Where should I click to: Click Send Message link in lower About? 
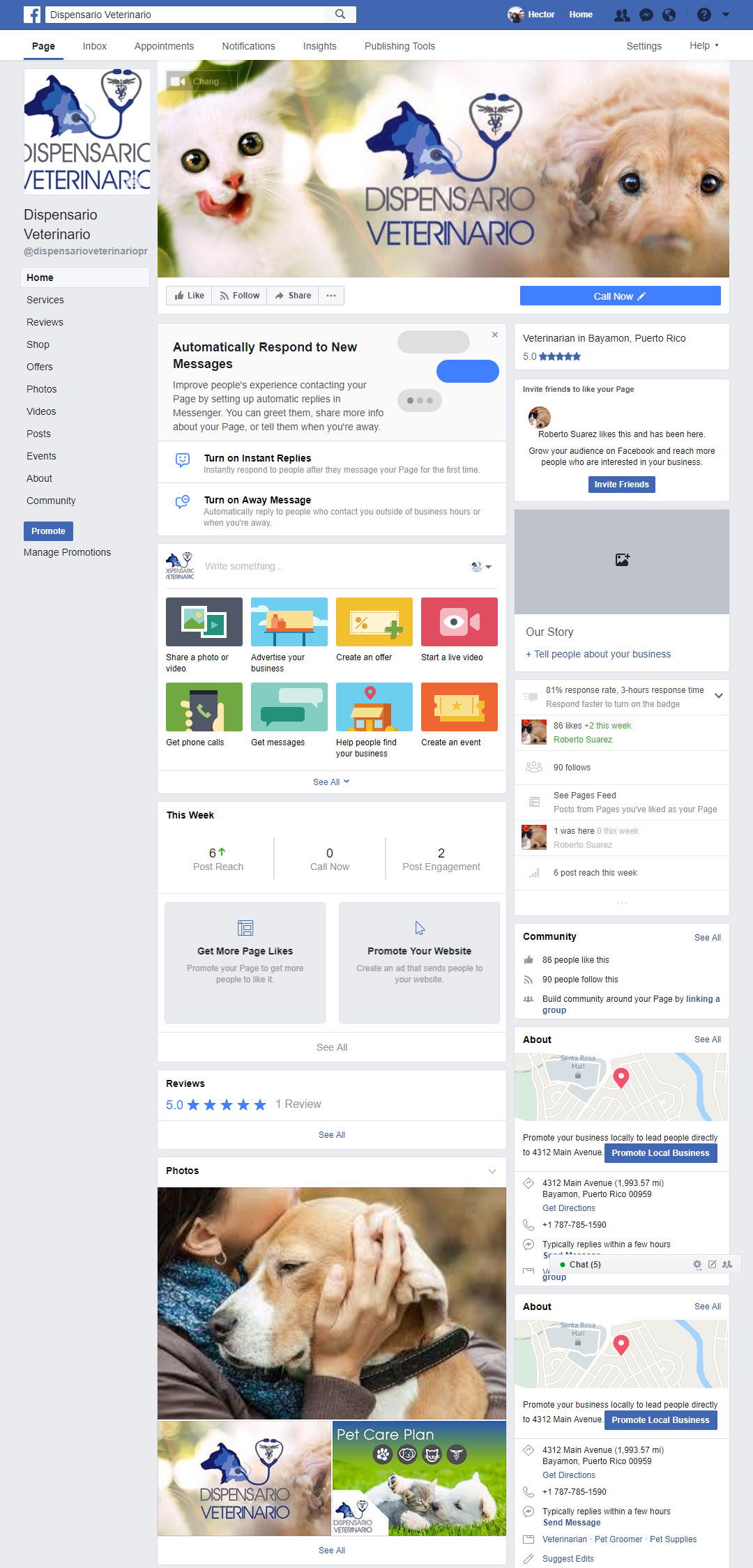(x=572, y=1523)
